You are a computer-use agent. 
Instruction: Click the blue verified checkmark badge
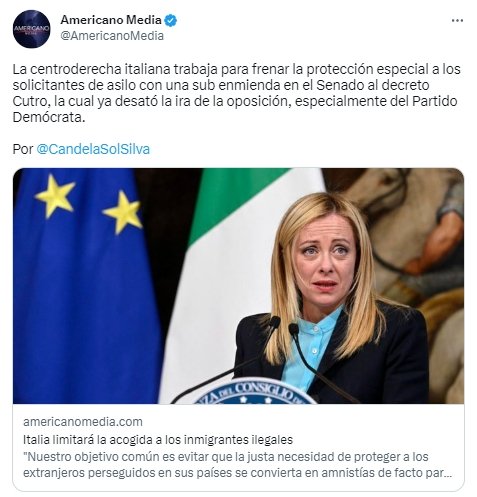(x=171, y=20)
